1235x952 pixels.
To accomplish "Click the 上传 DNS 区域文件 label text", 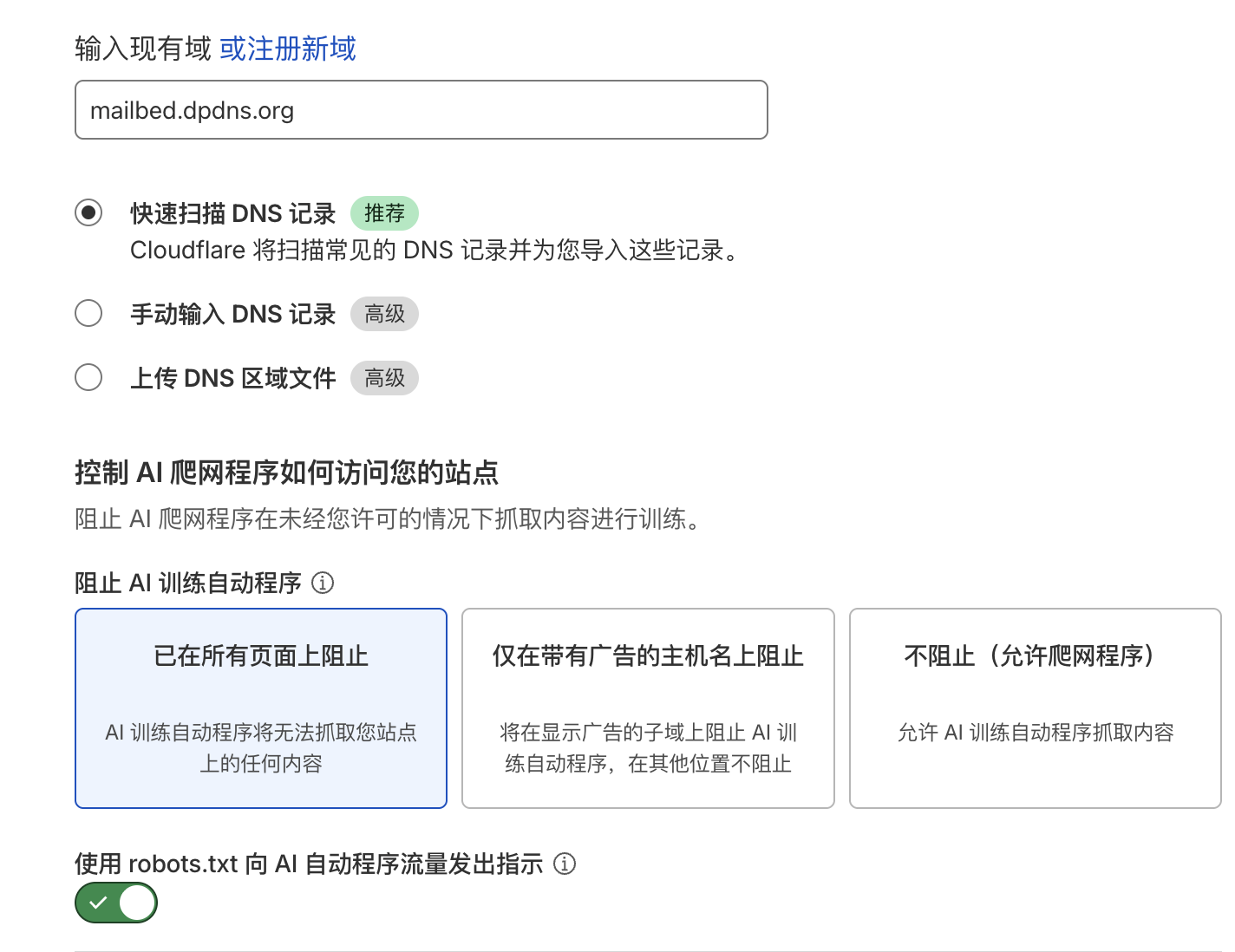I will tap(232, 378).
